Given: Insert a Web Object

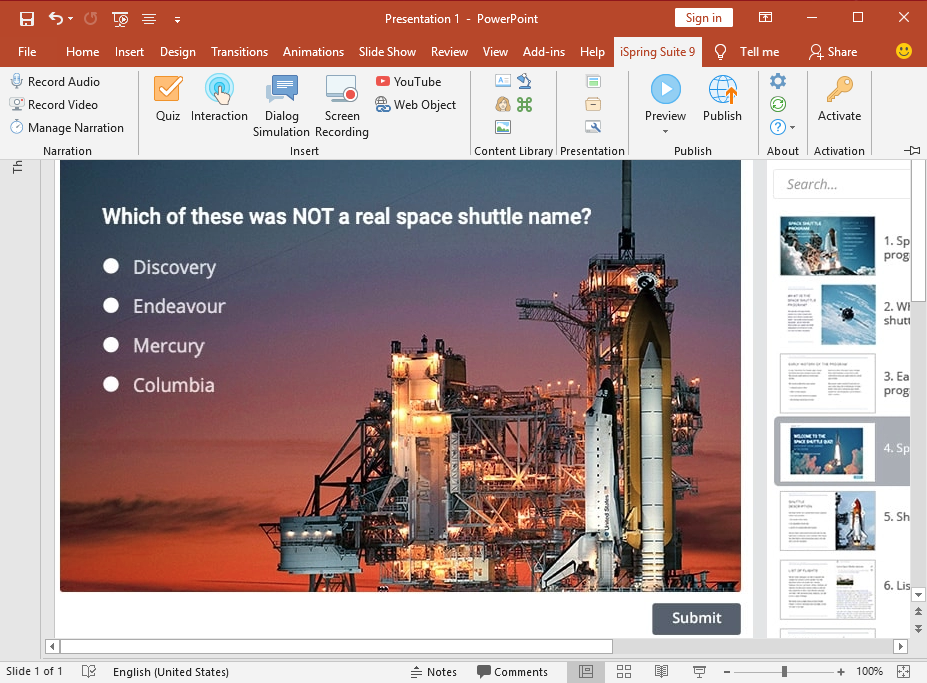Looking at the screenshot, I should click(415, 105).
